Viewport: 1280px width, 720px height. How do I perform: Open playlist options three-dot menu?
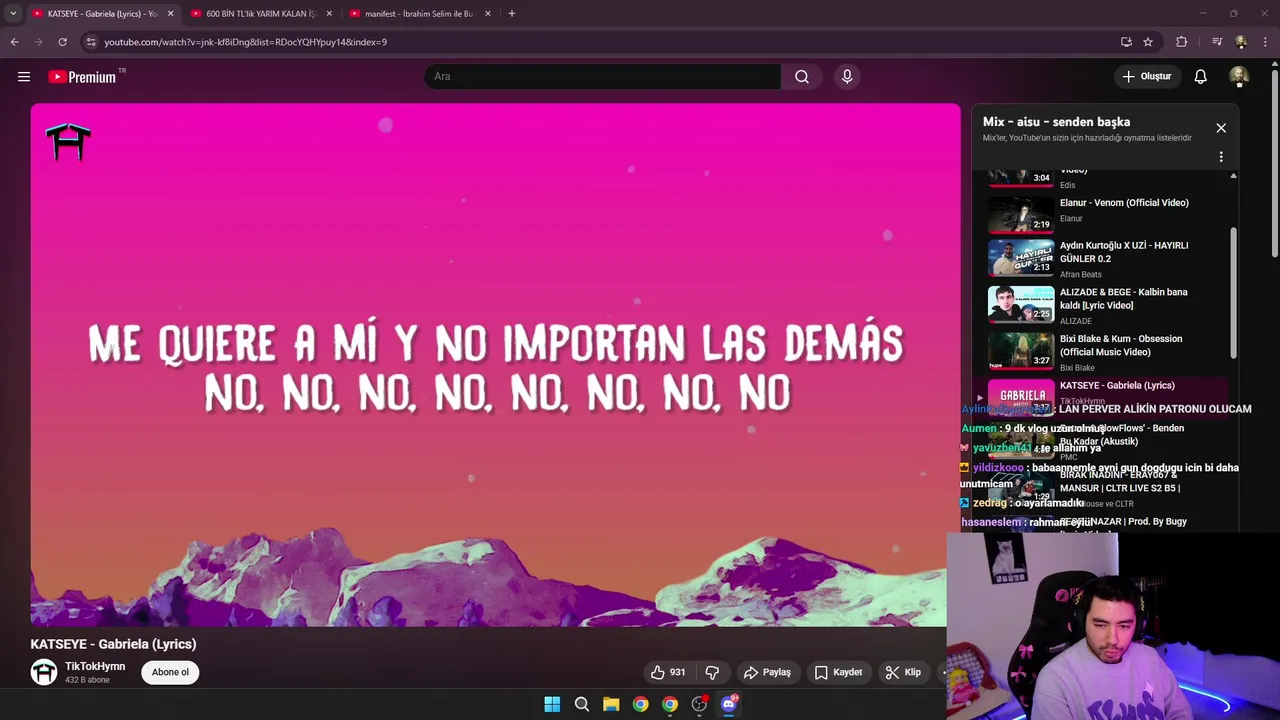pyautogui.click(x=1221, y=157)
